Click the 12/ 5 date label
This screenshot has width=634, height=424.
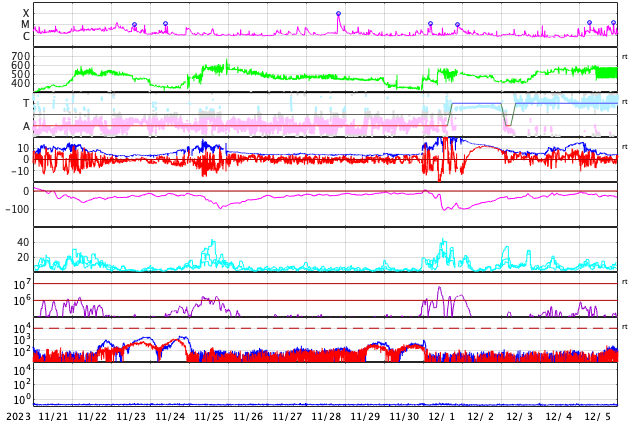[x=598, y=417]
